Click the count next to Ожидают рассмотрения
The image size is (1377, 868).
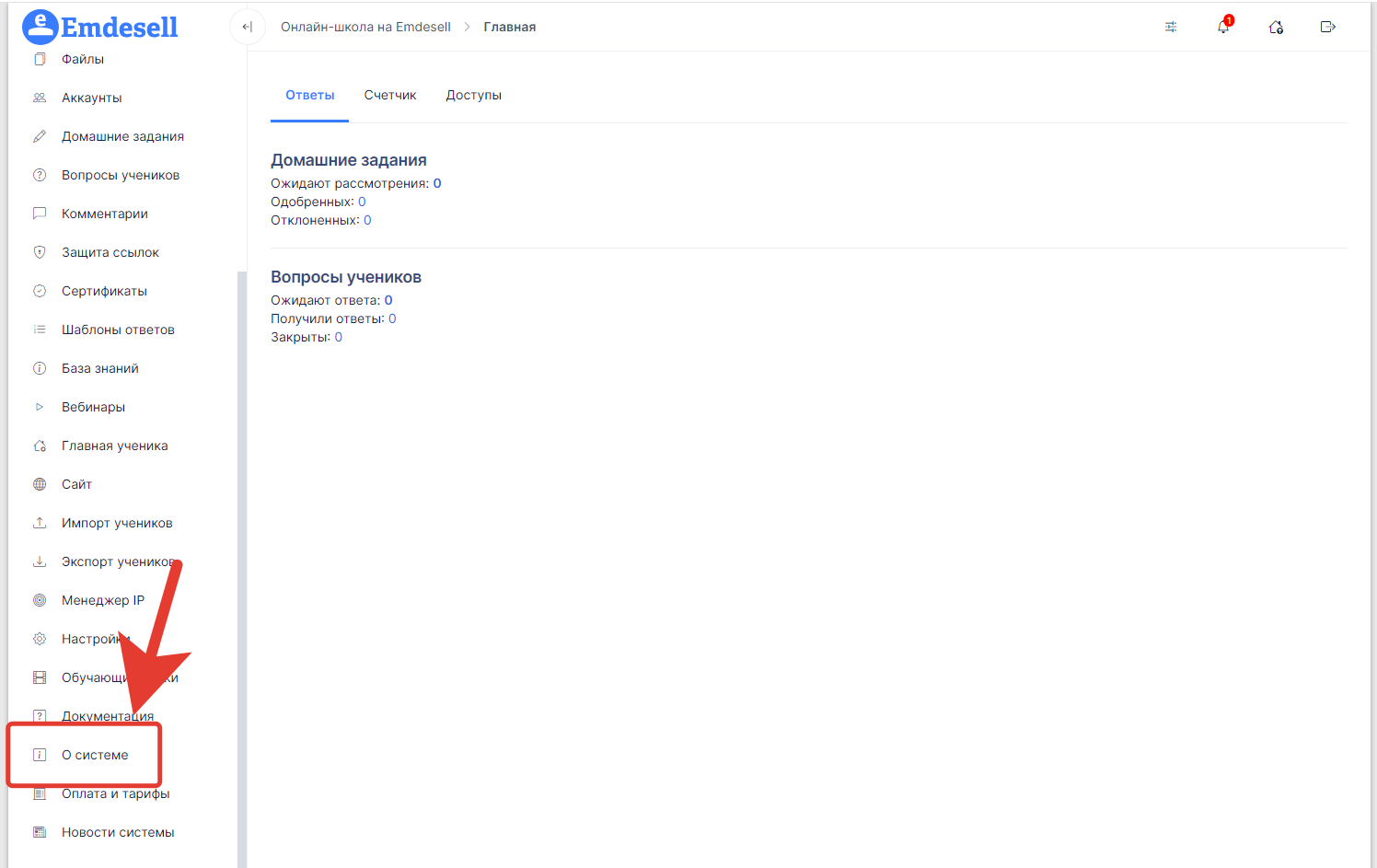tap(437, 183)
